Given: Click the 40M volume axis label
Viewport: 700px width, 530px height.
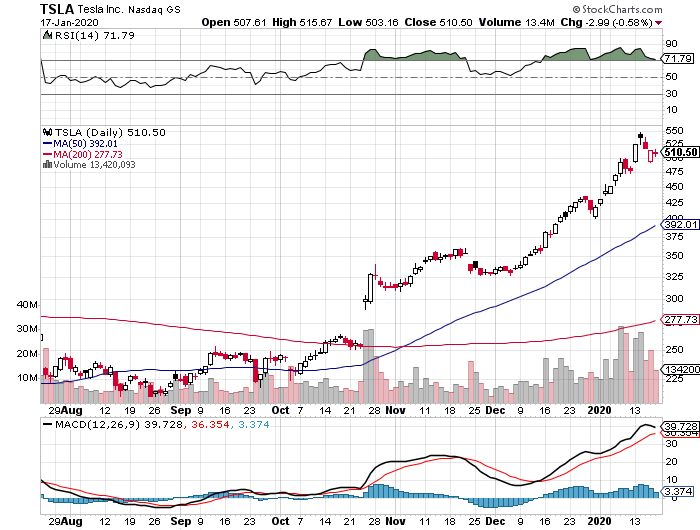Looking at the screenshot, I should [x=27, y=305].
